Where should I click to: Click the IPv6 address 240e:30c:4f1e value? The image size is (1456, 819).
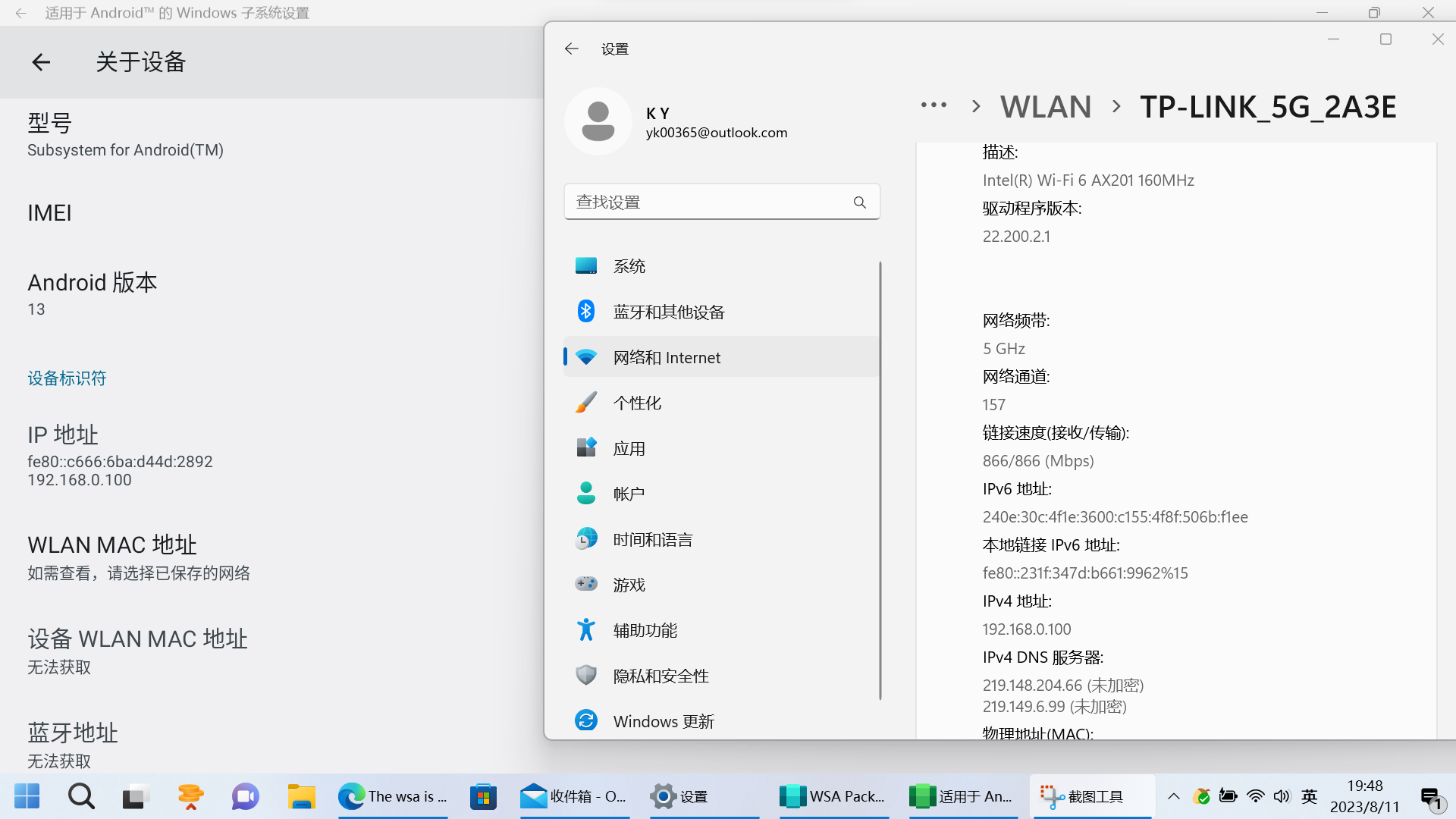coord(1115,517)
